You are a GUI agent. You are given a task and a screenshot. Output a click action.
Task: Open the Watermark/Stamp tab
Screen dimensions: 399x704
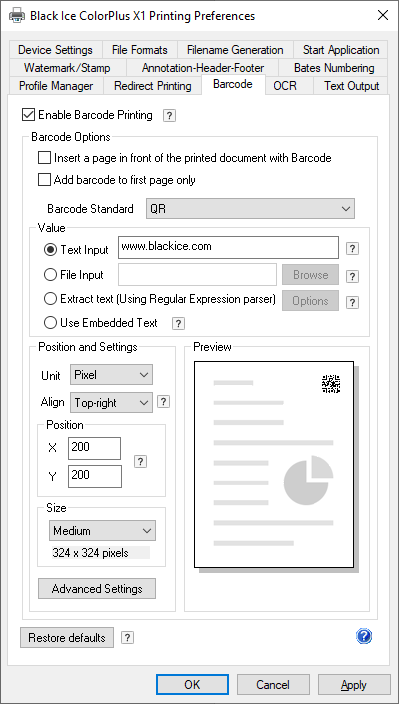67,68
